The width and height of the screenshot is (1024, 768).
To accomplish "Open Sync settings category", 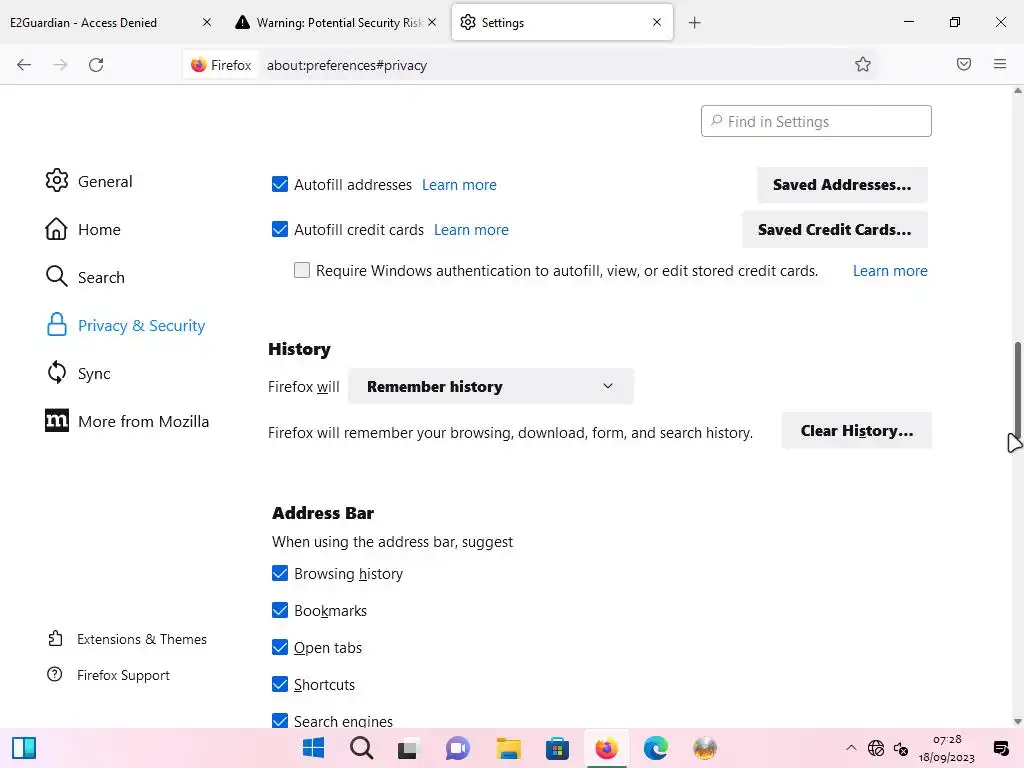I will 78,373.
